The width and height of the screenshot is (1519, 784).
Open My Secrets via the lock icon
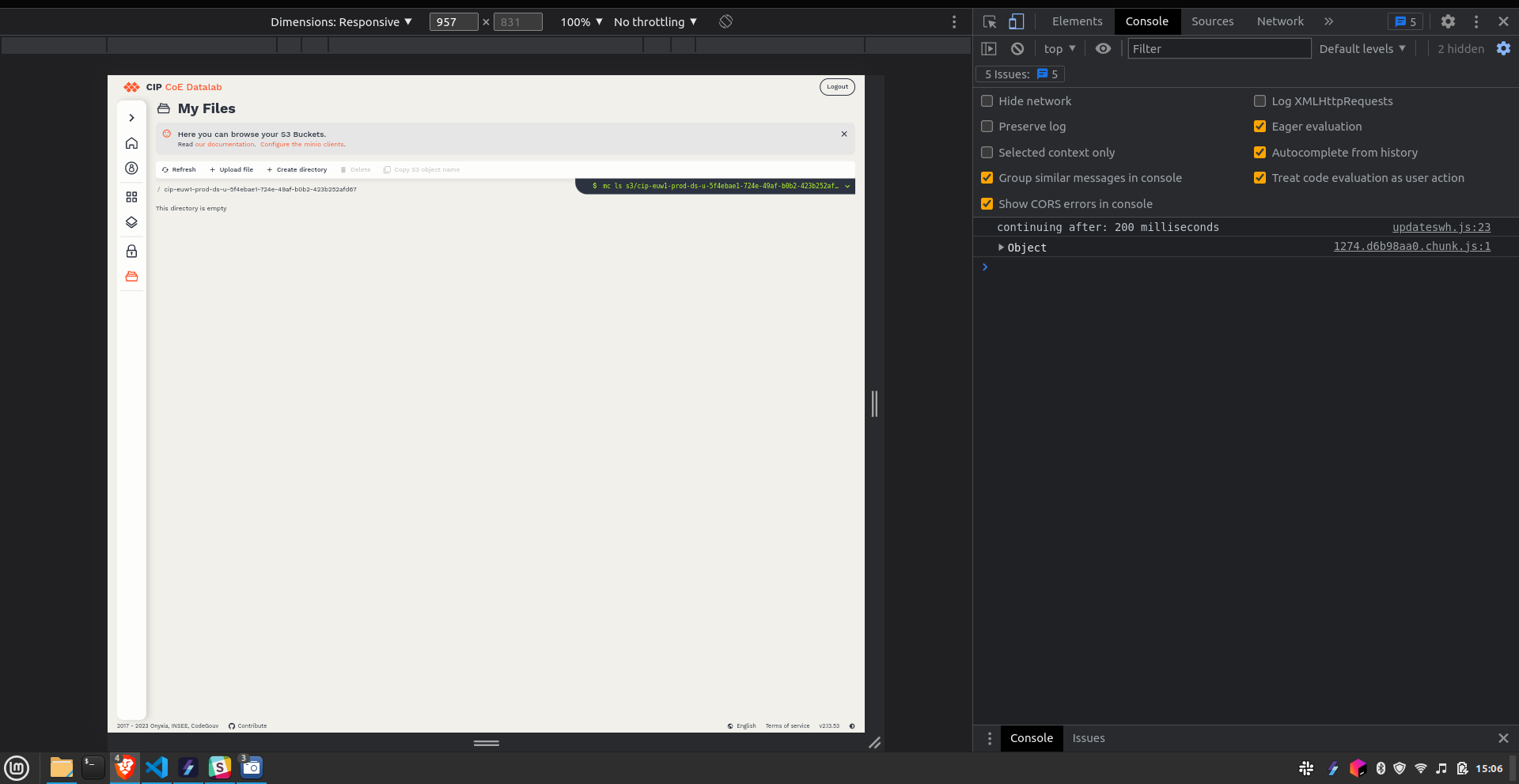coord(131,251)
